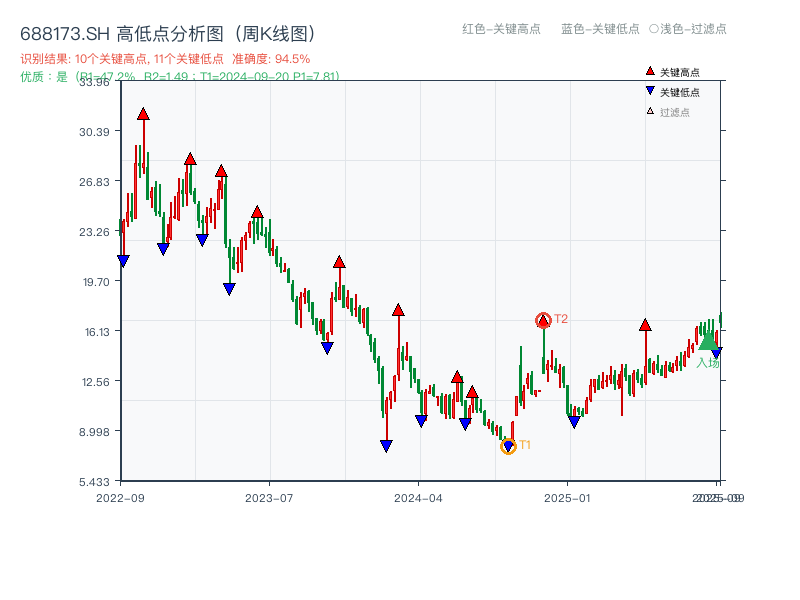Select the green 入场 entry triangle
This screenshot has width=800, height=600.
tap(707, 344)
